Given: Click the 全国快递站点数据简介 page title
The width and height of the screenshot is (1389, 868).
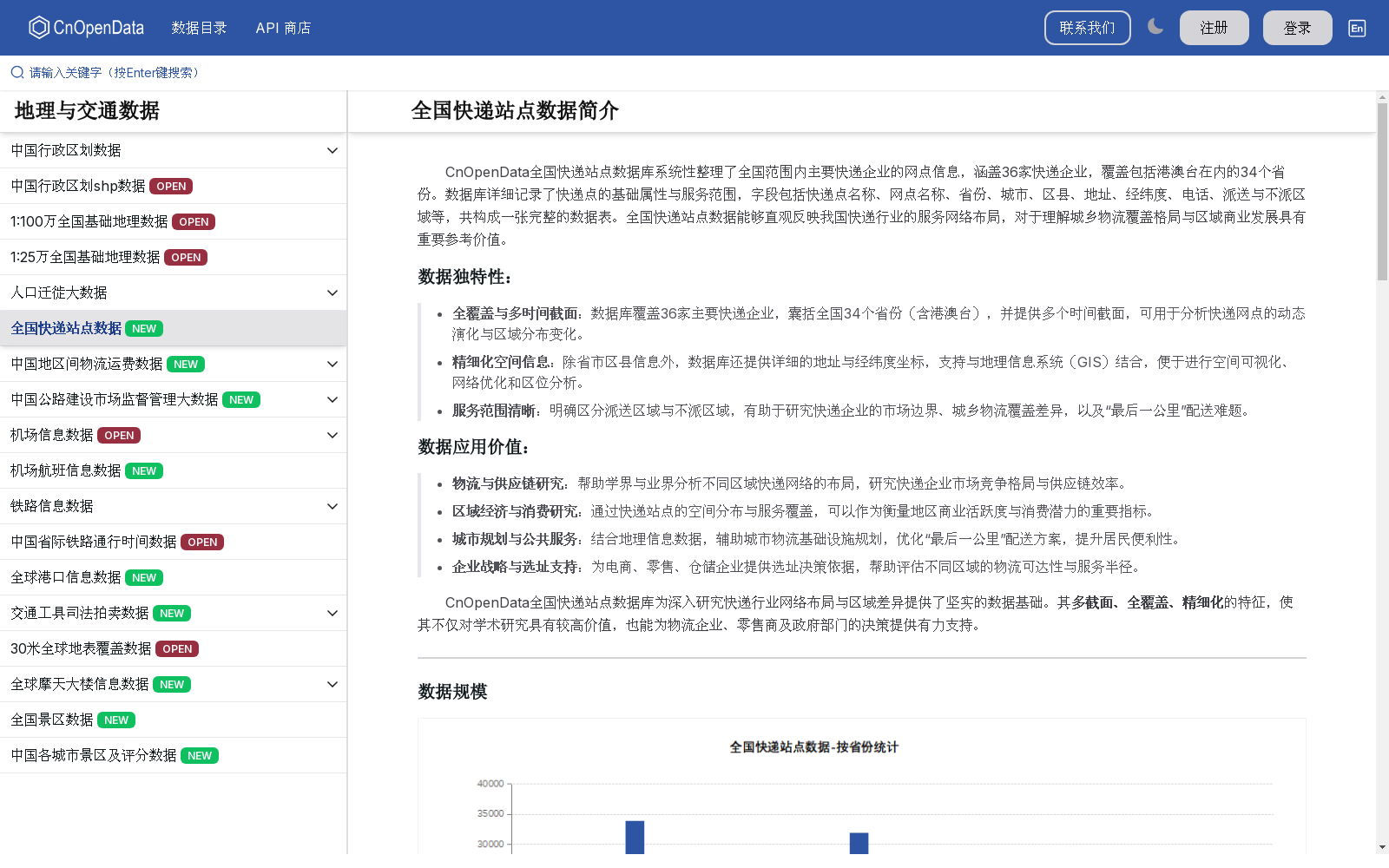Looking at the screenshot, I should tap(515, 110).
